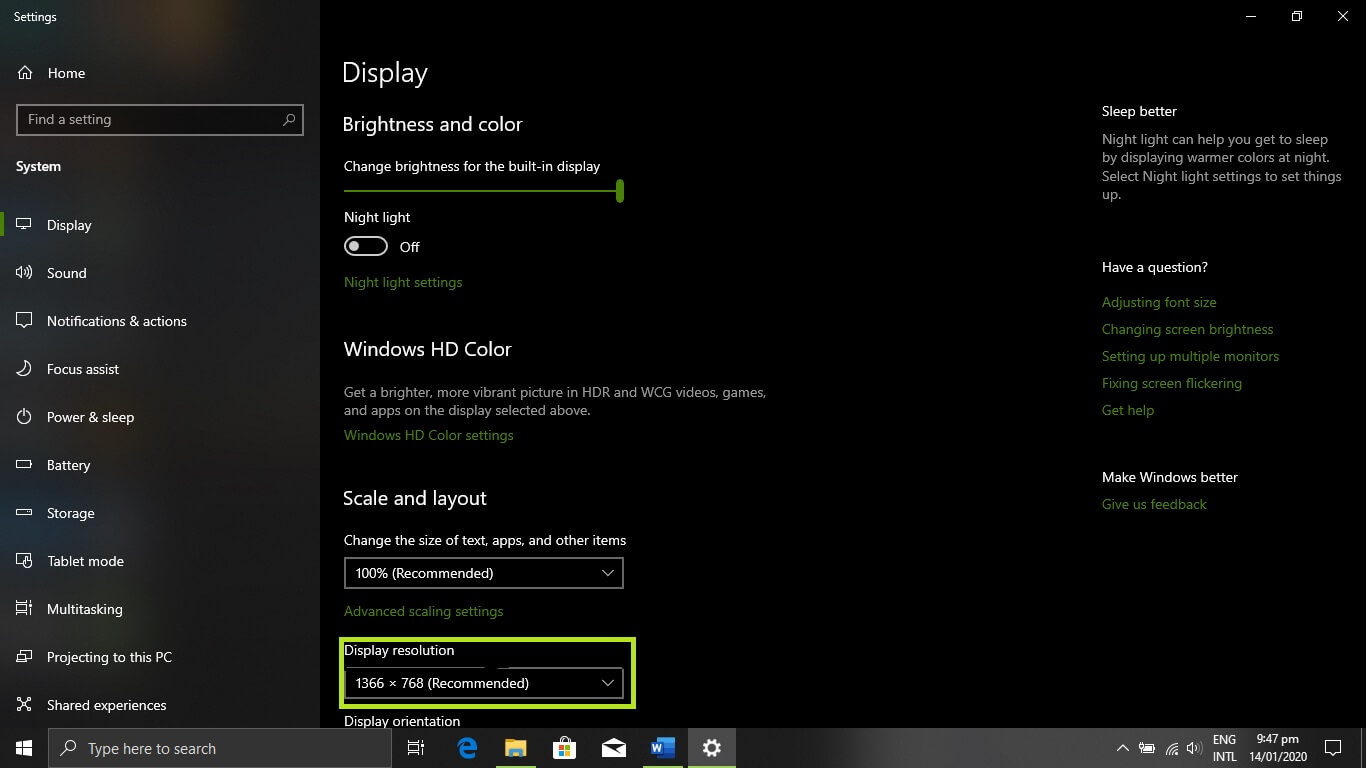1366x768 pixels.
Task: Go to Power & sleep settings
Action: [x=90, y=417]
